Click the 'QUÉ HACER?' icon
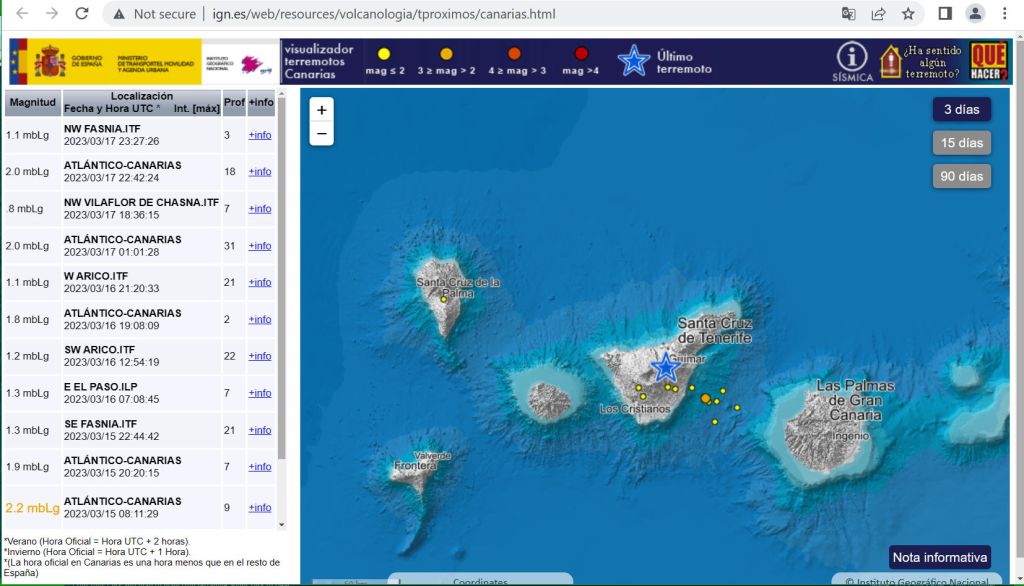 (x=988, y=61)
